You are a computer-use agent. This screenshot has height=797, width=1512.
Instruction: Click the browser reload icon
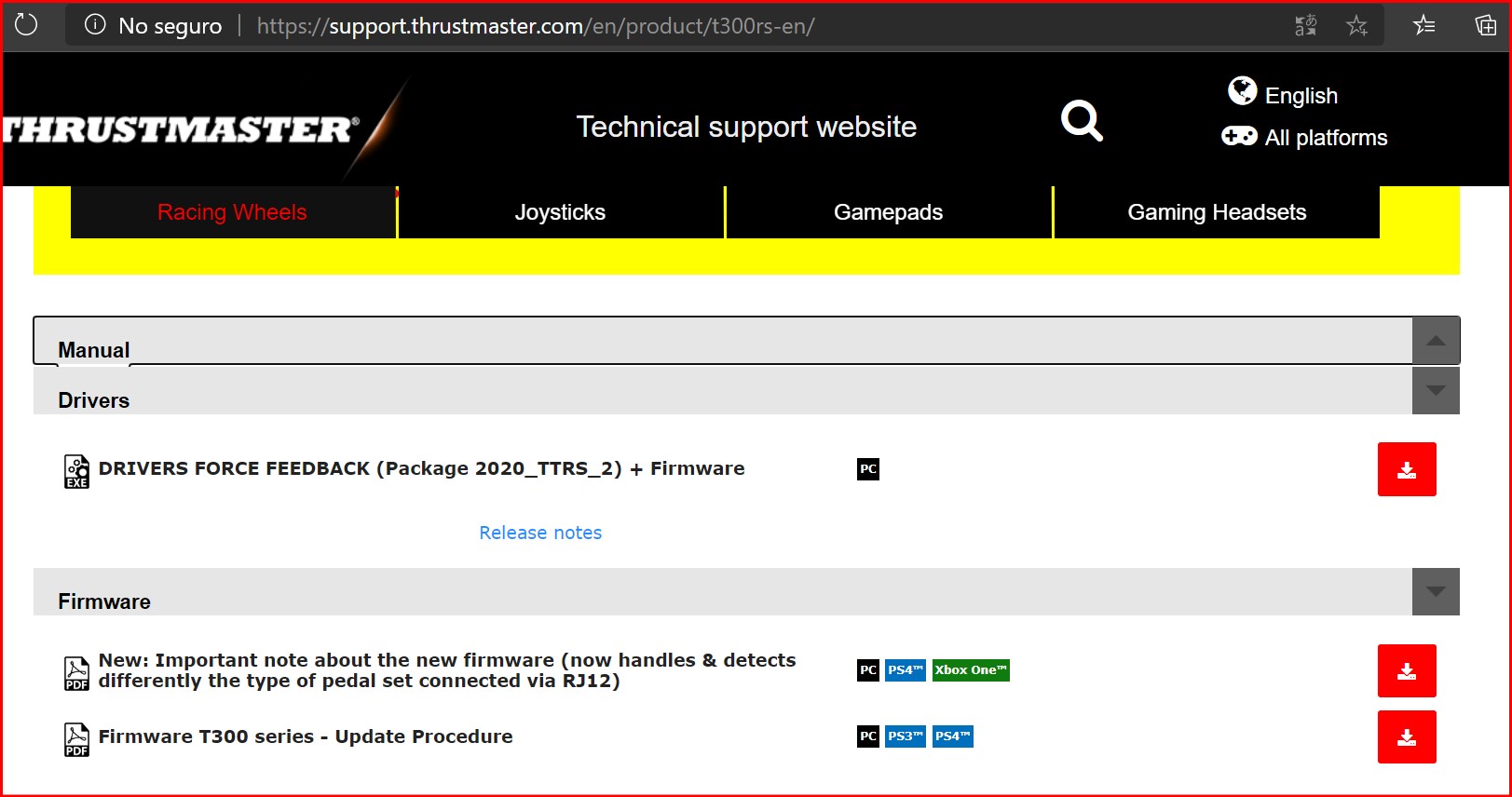[26, 24]
